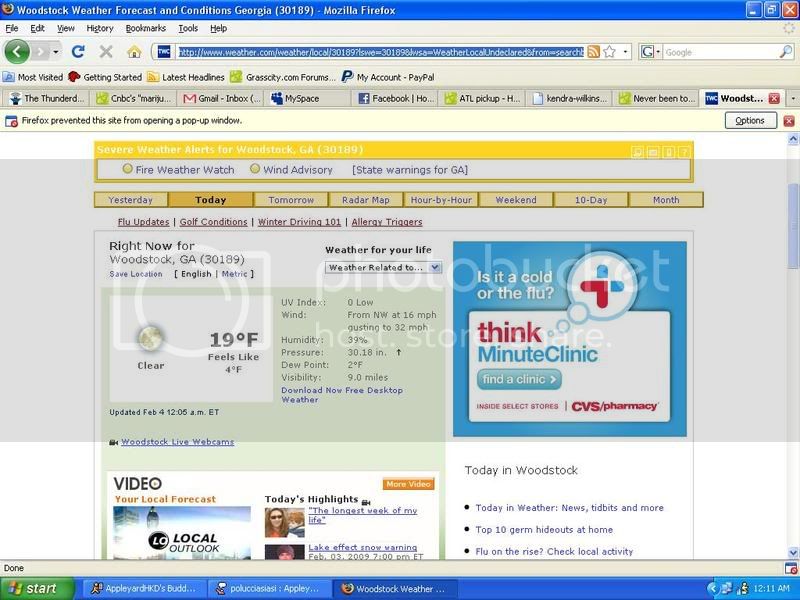This screenshot has width=800, height=600.
Task: Open My Account - PayPal bookmark
Action: pos(388,77)
